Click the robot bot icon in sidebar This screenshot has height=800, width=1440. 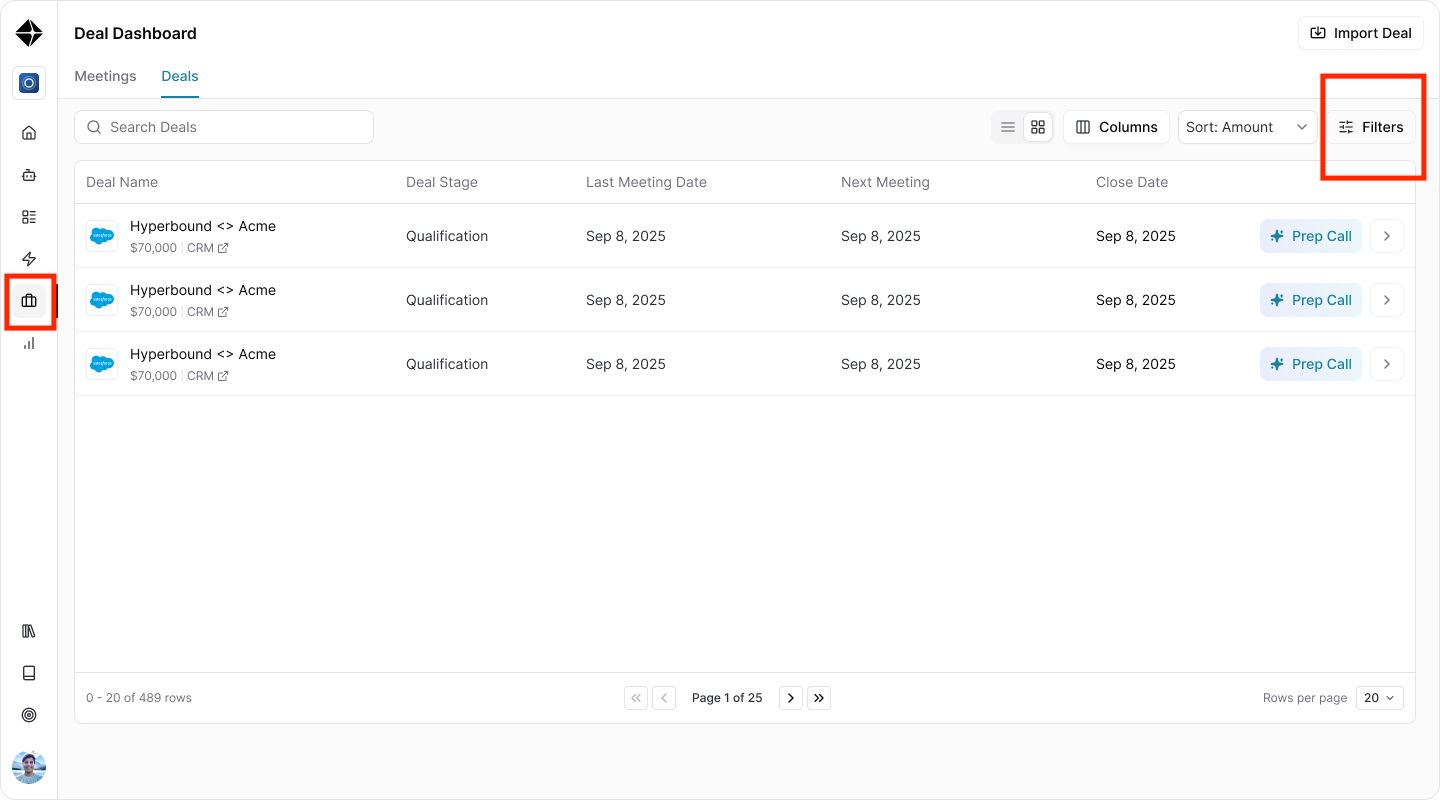[29, 175]
